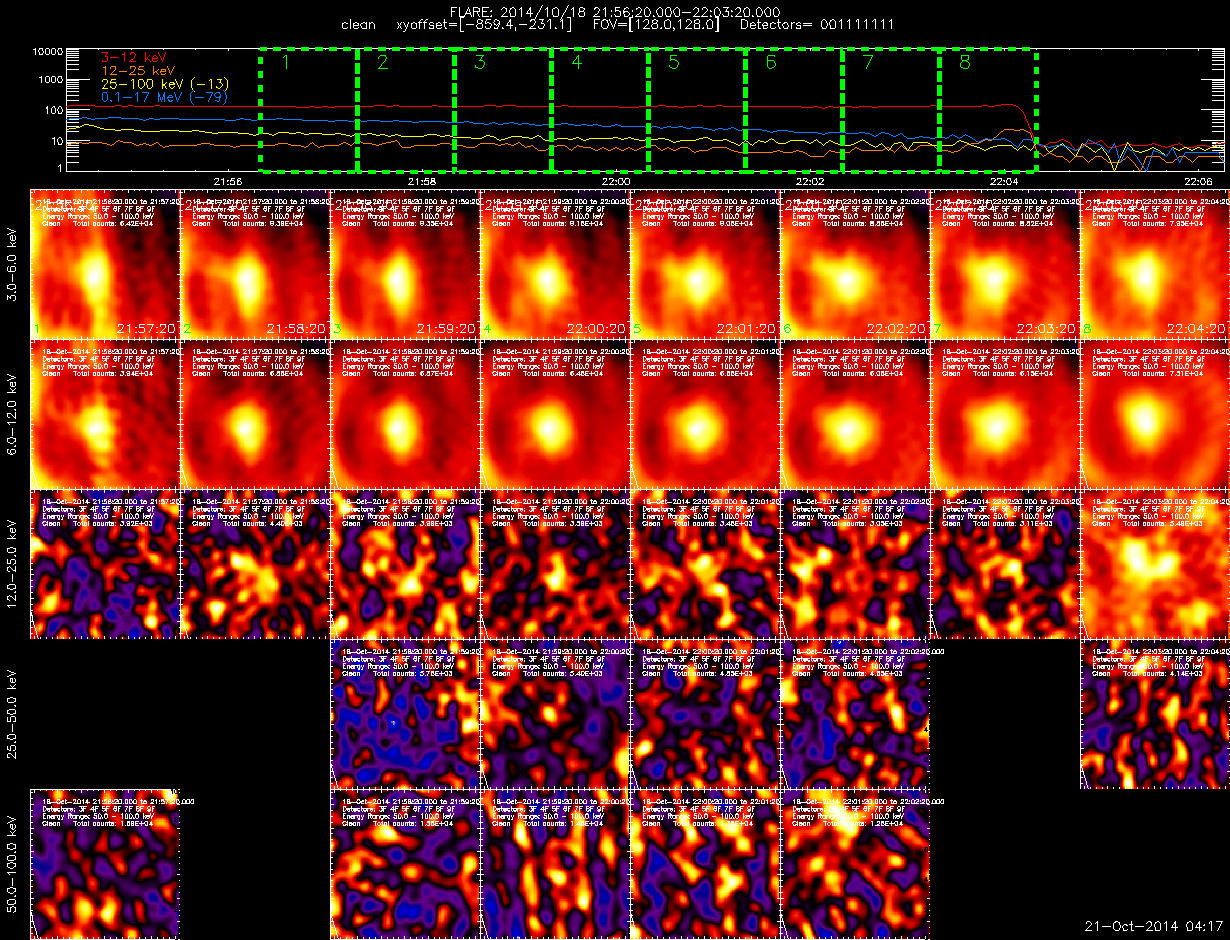Open the 3.0-6.0 keV image stamped 22:04:20
Image resolution: width=1230 pixels, height=940 pixels.
tap(1155, 263)
